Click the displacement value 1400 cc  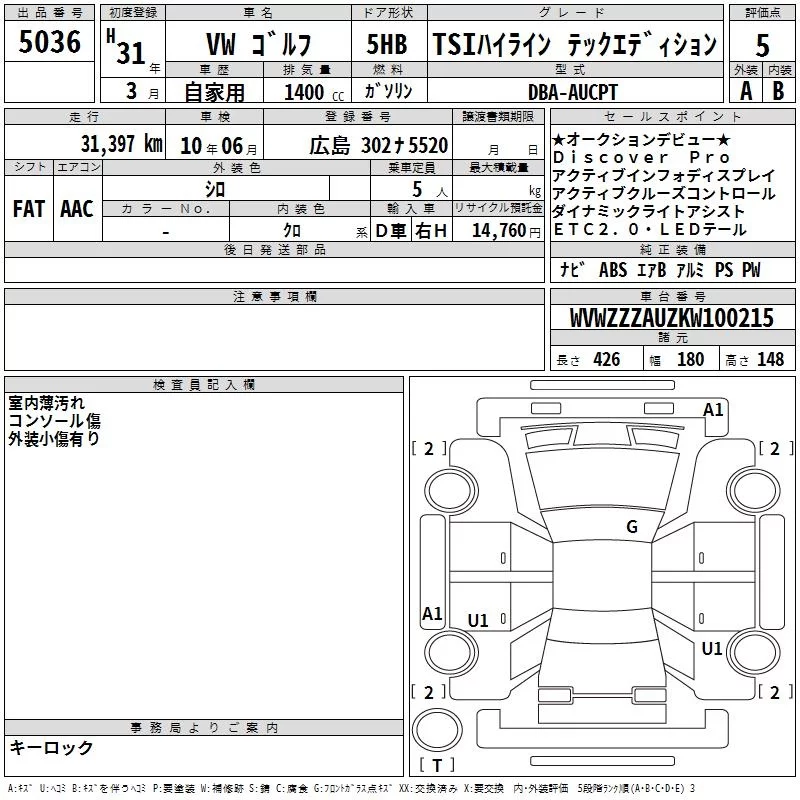314,92
